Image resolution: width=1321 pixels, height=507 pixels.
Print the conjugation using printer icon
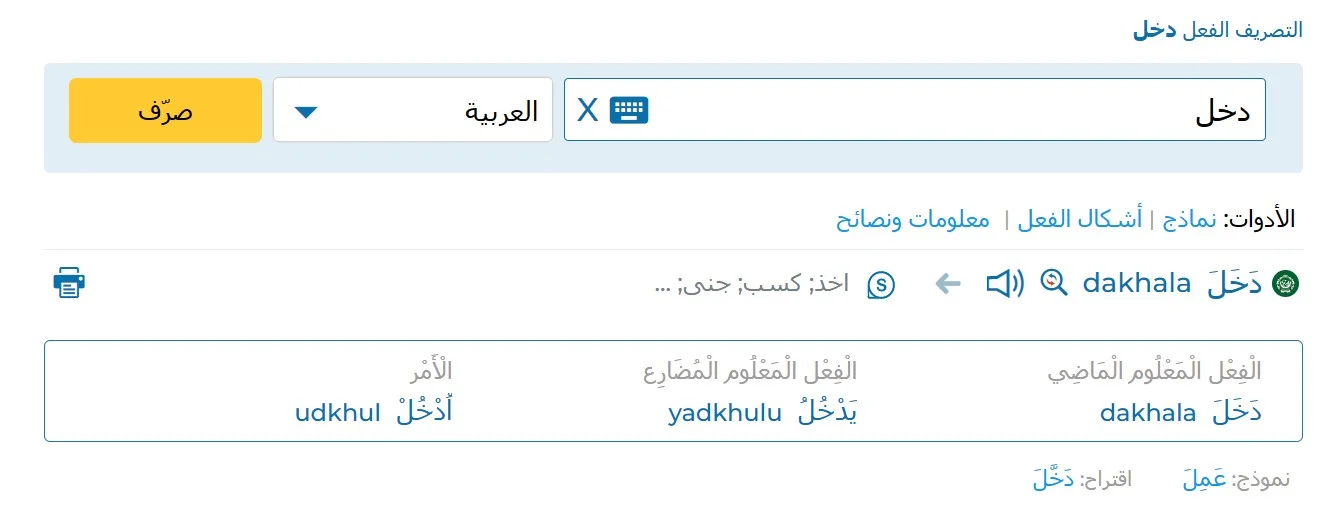69,283
